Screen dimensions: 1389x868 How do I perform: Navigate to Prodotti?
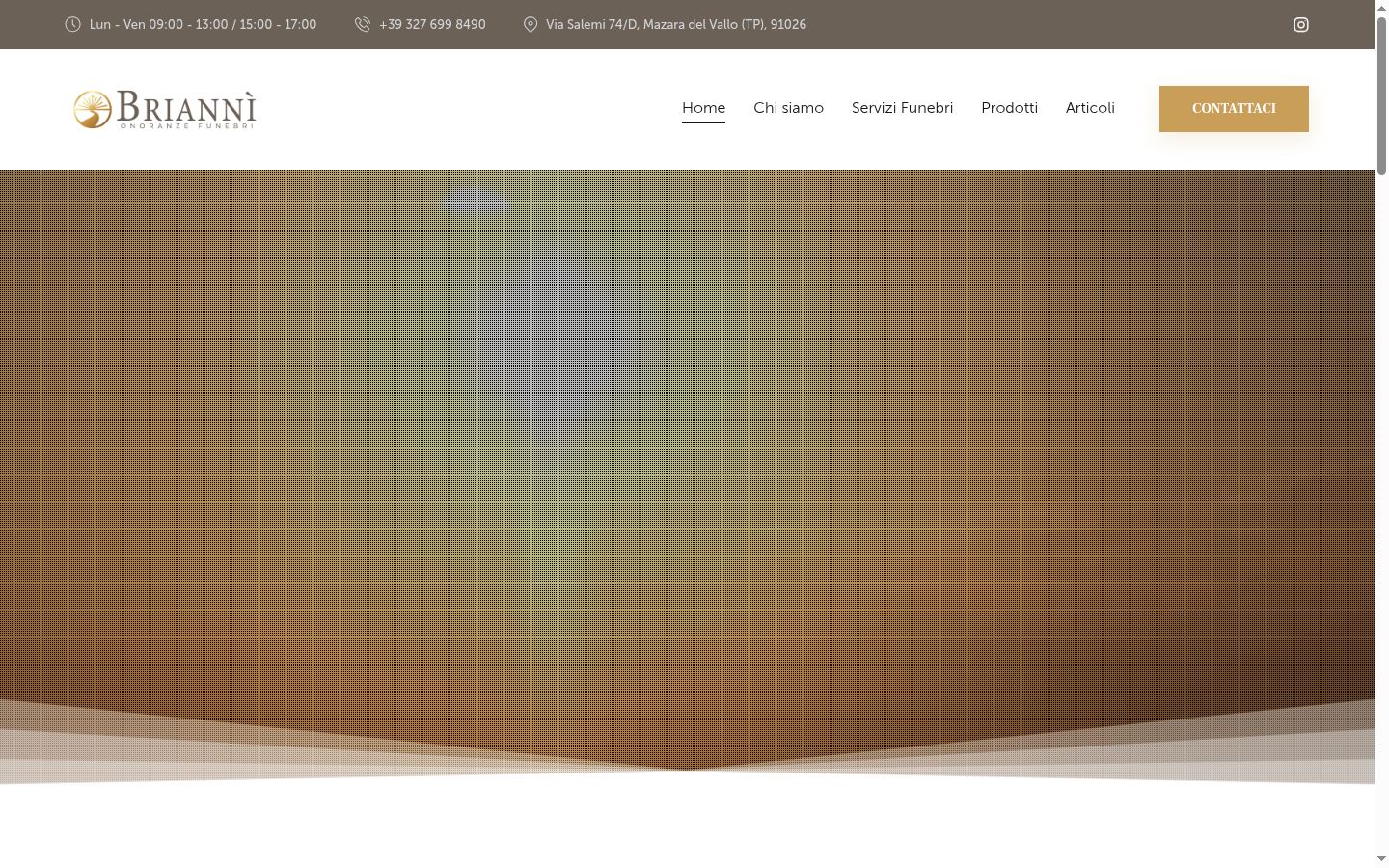tap(1009, 108)
